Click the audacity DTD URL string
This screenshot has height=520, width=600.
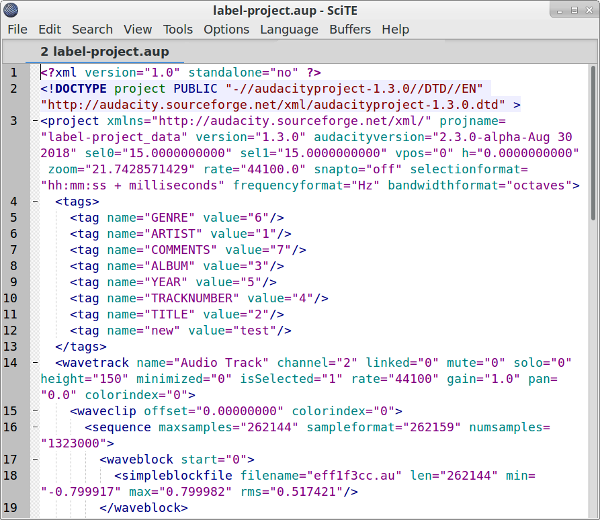coord(273,105)
